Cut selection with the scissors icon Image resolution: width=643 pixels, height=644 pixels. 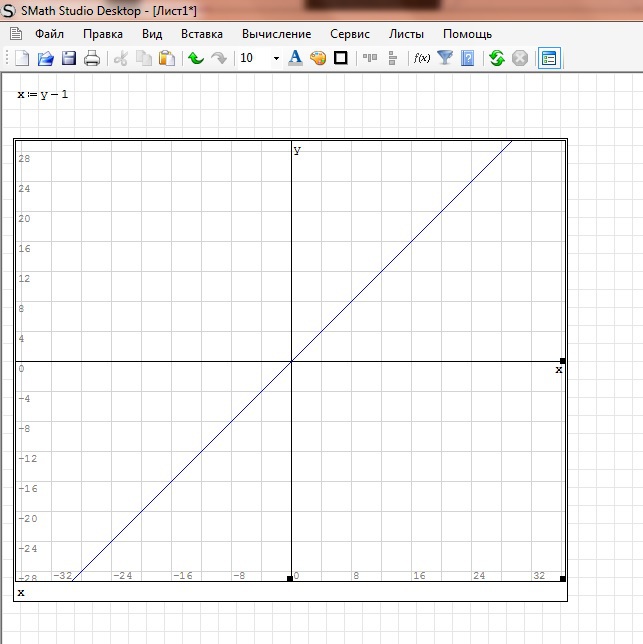point(121,58)
